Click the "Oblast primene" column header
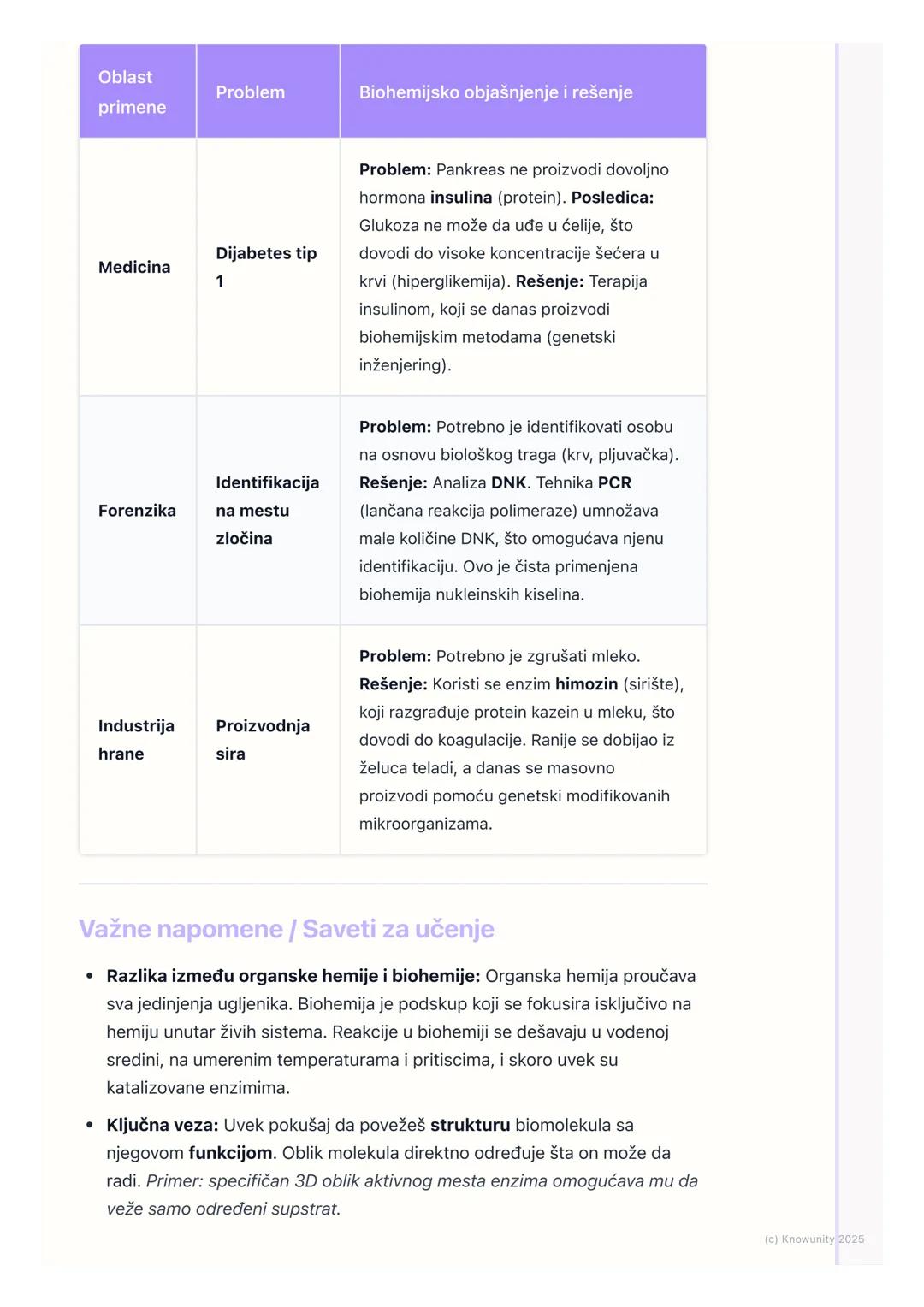The width and height of the screenshot is (924, 1307). click(132, 92)
